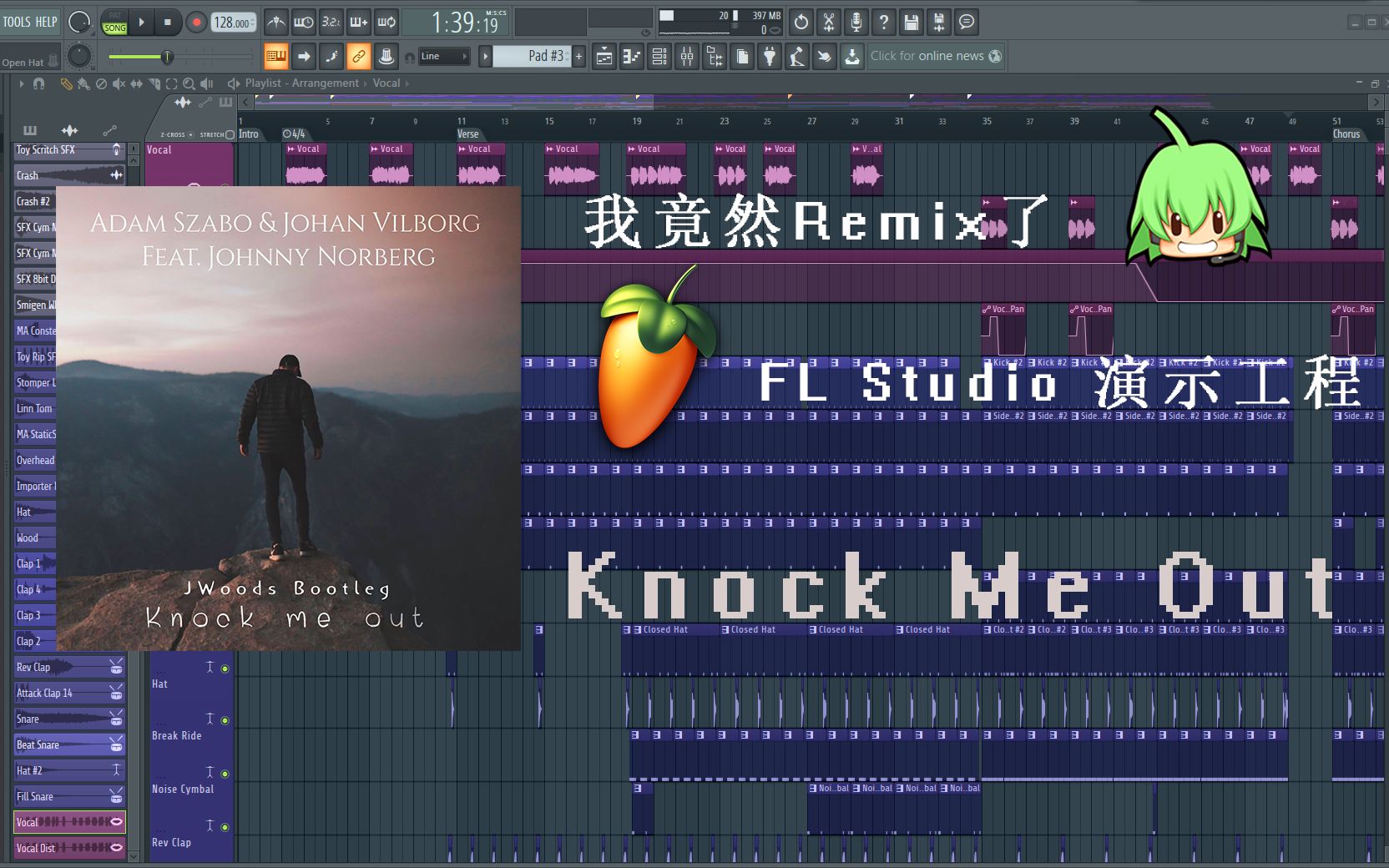Open the help question mark icon
This screenshot has width=1389, height=868.
point(884,23)
